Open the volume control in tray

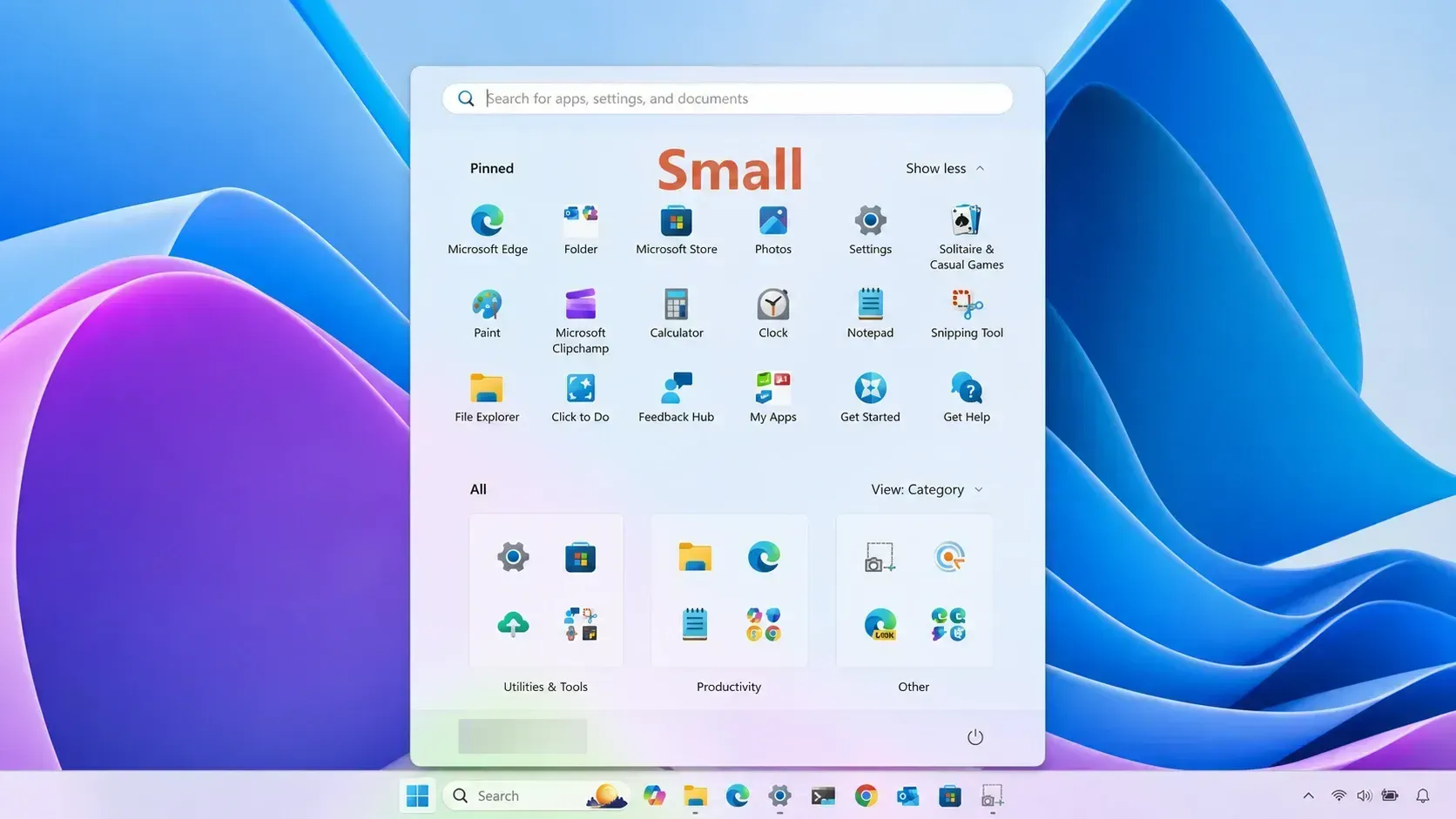pyautogui.click(x=1364, y=796)
